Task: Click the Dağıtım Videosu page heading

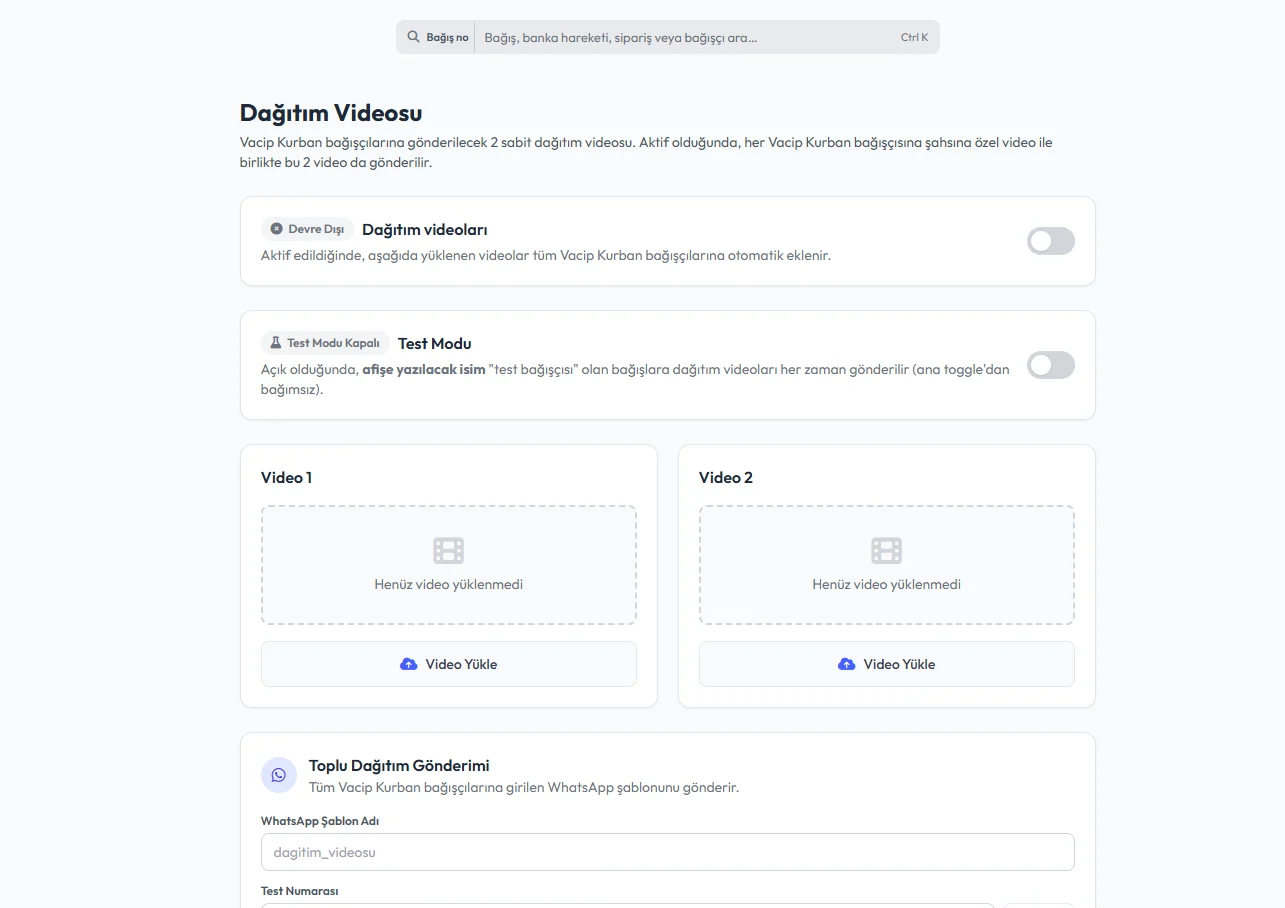Action: 331,113
